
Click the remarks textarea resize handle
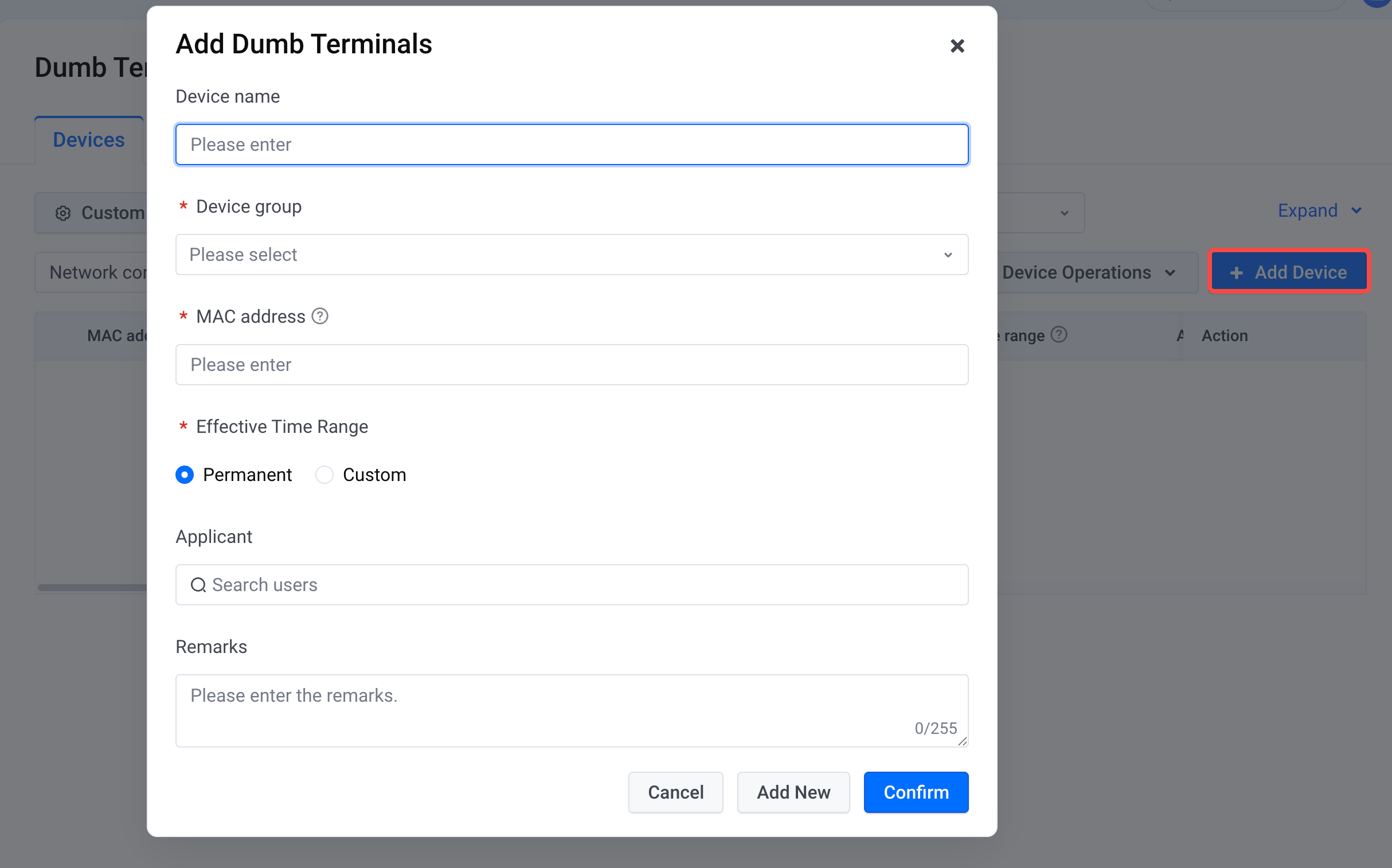[x=963, y=742]
